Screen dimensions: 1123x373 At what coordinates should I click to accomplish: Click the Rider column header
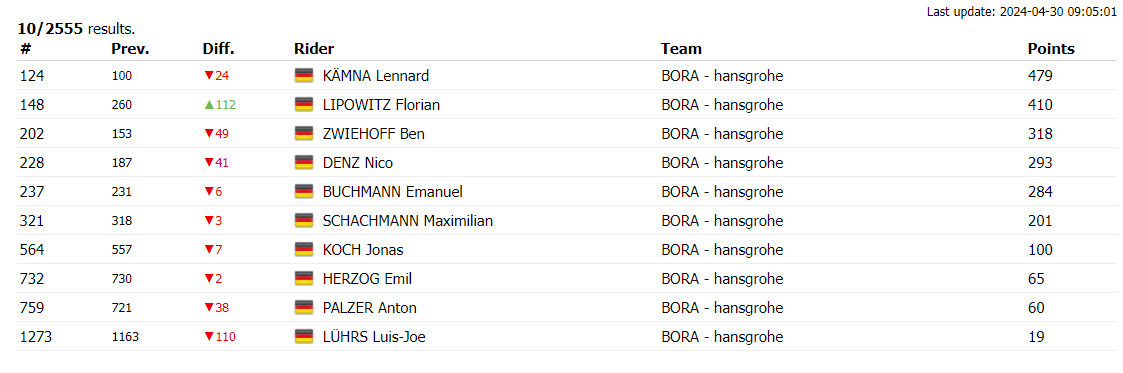[x=314, y=49]
